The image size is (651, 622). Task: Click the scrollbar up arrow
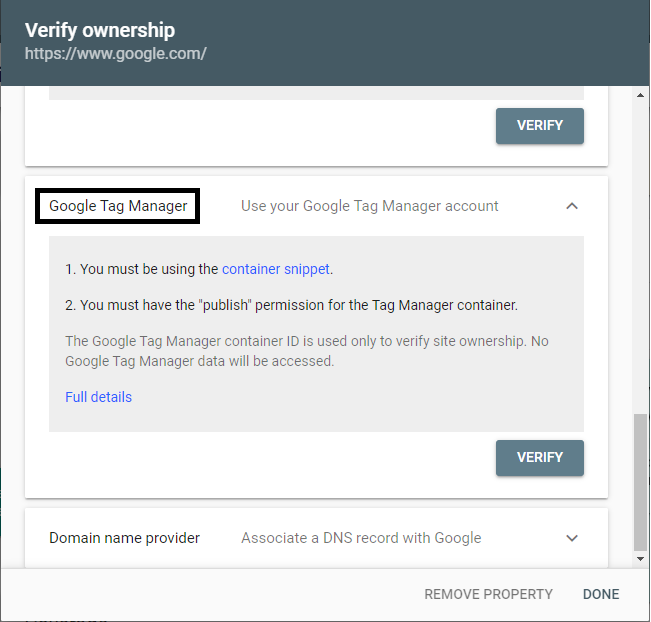641,94
